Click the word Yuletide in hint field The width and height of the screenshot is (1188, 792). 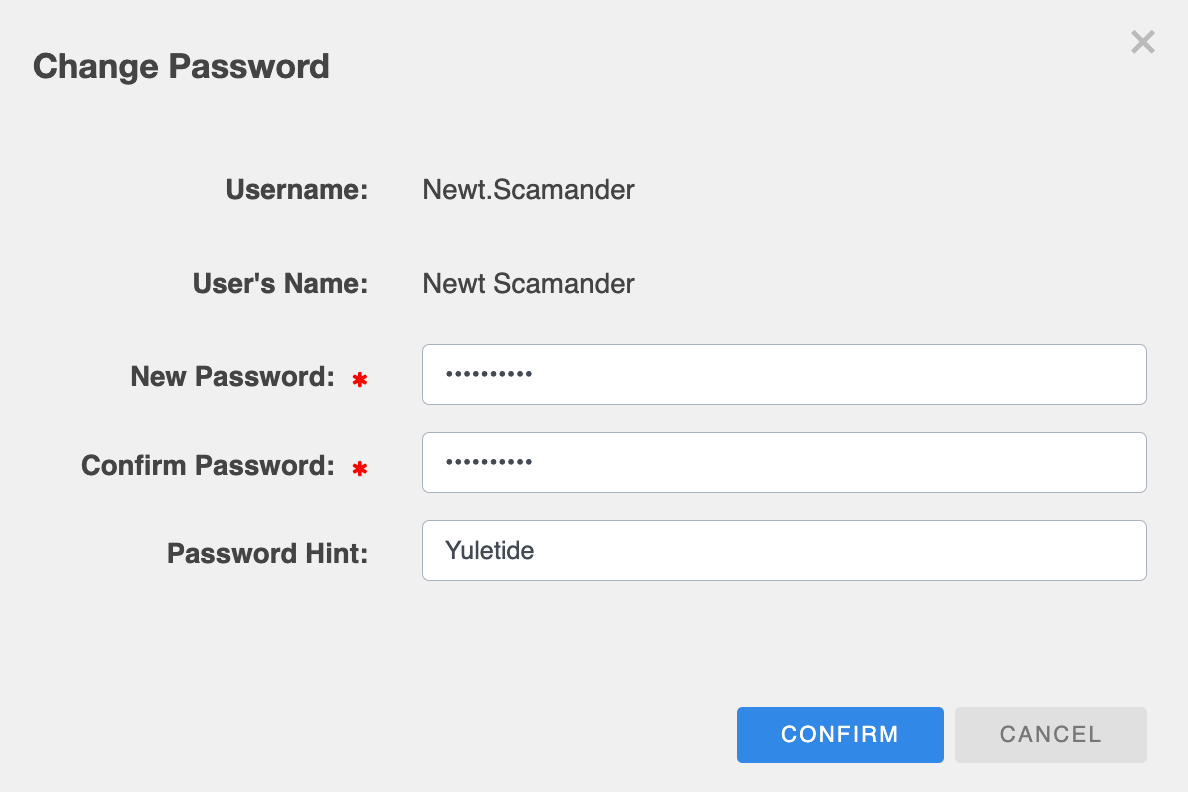pos(490,551)
